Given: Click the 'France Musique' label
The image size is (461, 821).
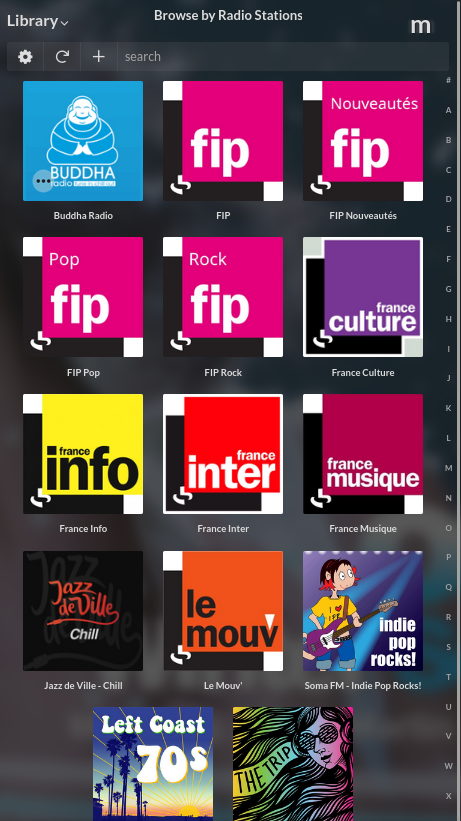Looking at the screenshot, I should pyautogui.click(x=363, y=529).
